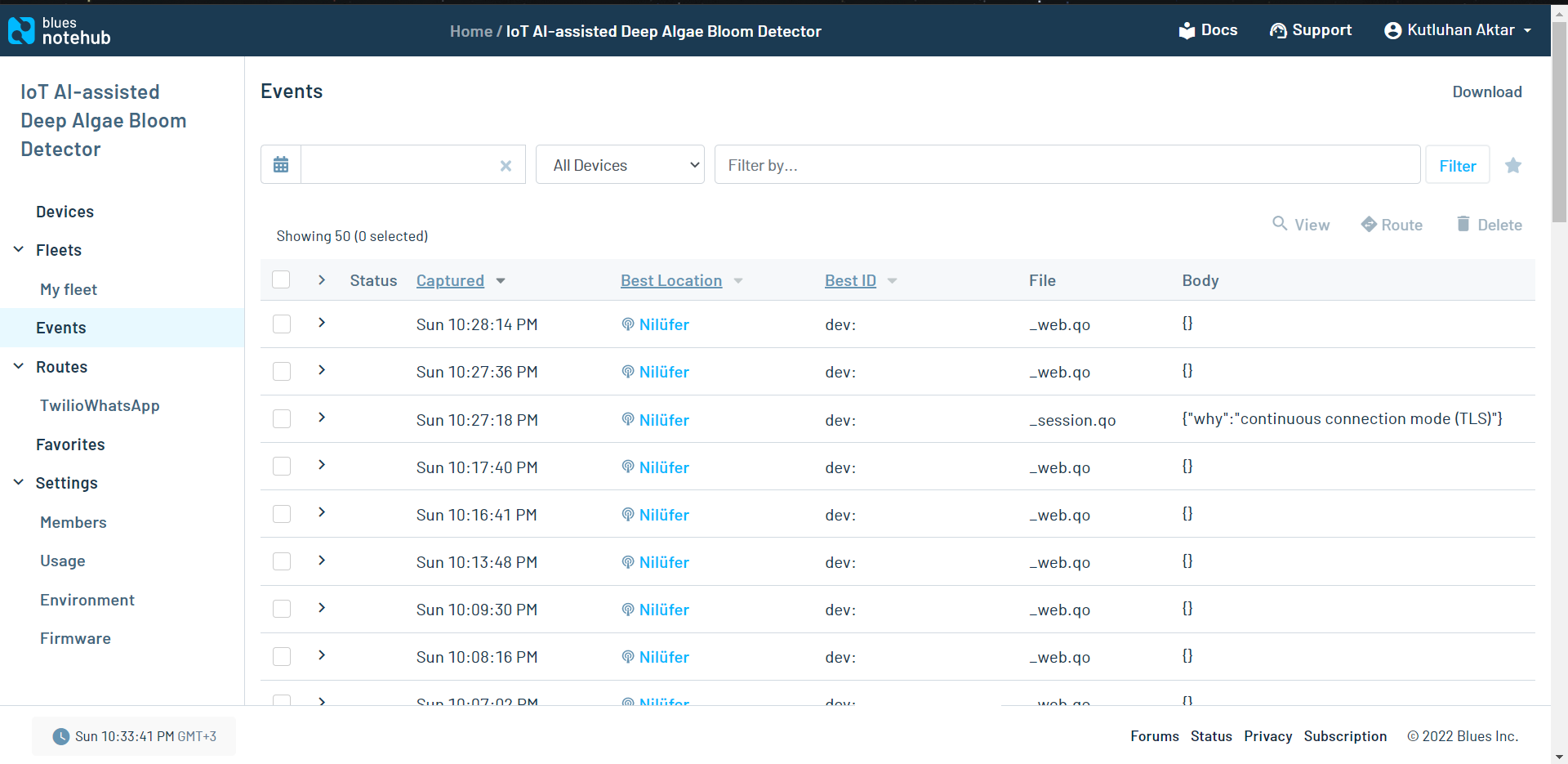
Task: Click the Route diamond icon
Action: pos(1369,225)
